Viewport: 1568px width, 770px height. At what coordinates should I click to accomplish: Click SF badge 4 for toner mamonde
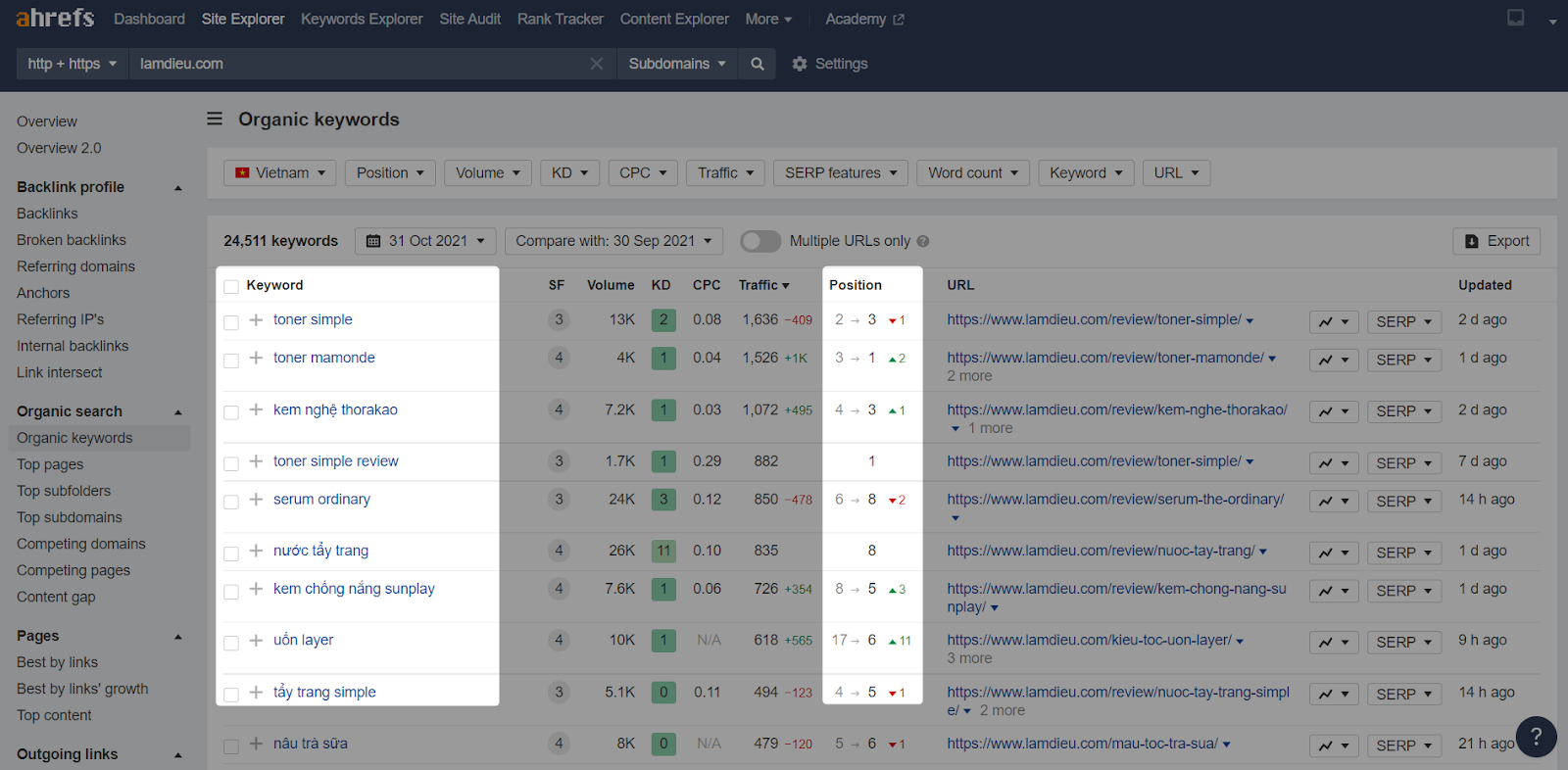[559, 358]
